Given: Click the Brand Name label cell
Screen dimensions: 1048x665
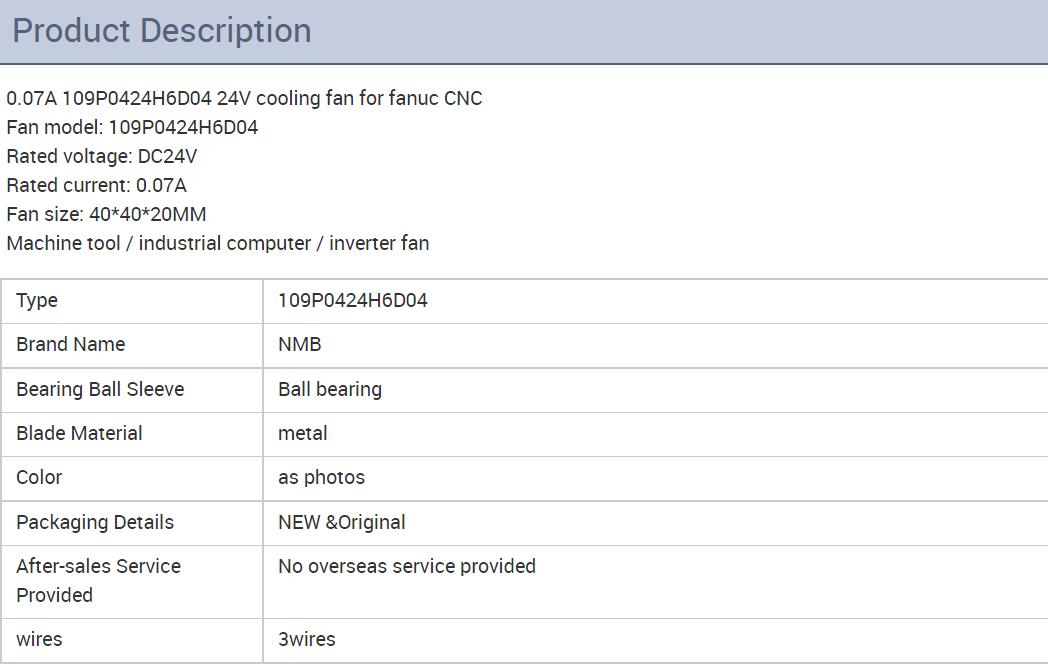Looking at the screenshot, I should coord(70,344).
